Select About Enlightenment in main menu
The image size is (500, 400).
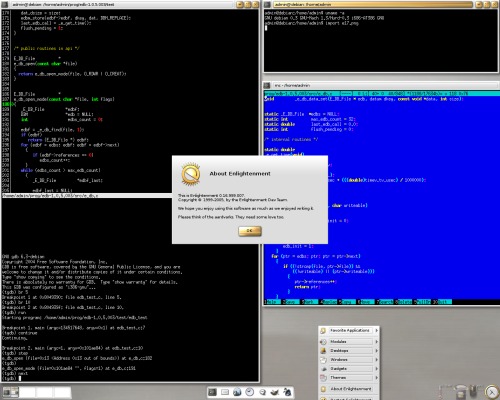click(349, 389)
